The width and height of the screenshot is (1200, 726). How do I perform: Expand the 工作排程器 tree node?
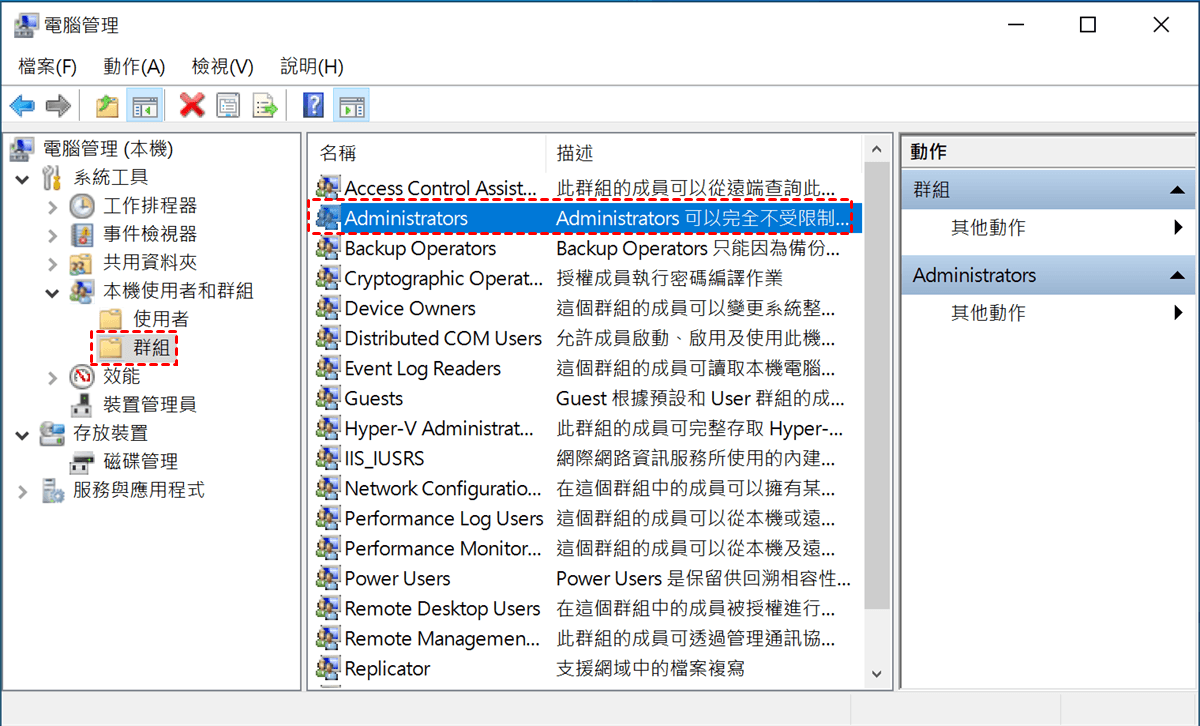(x=53, y=206)
